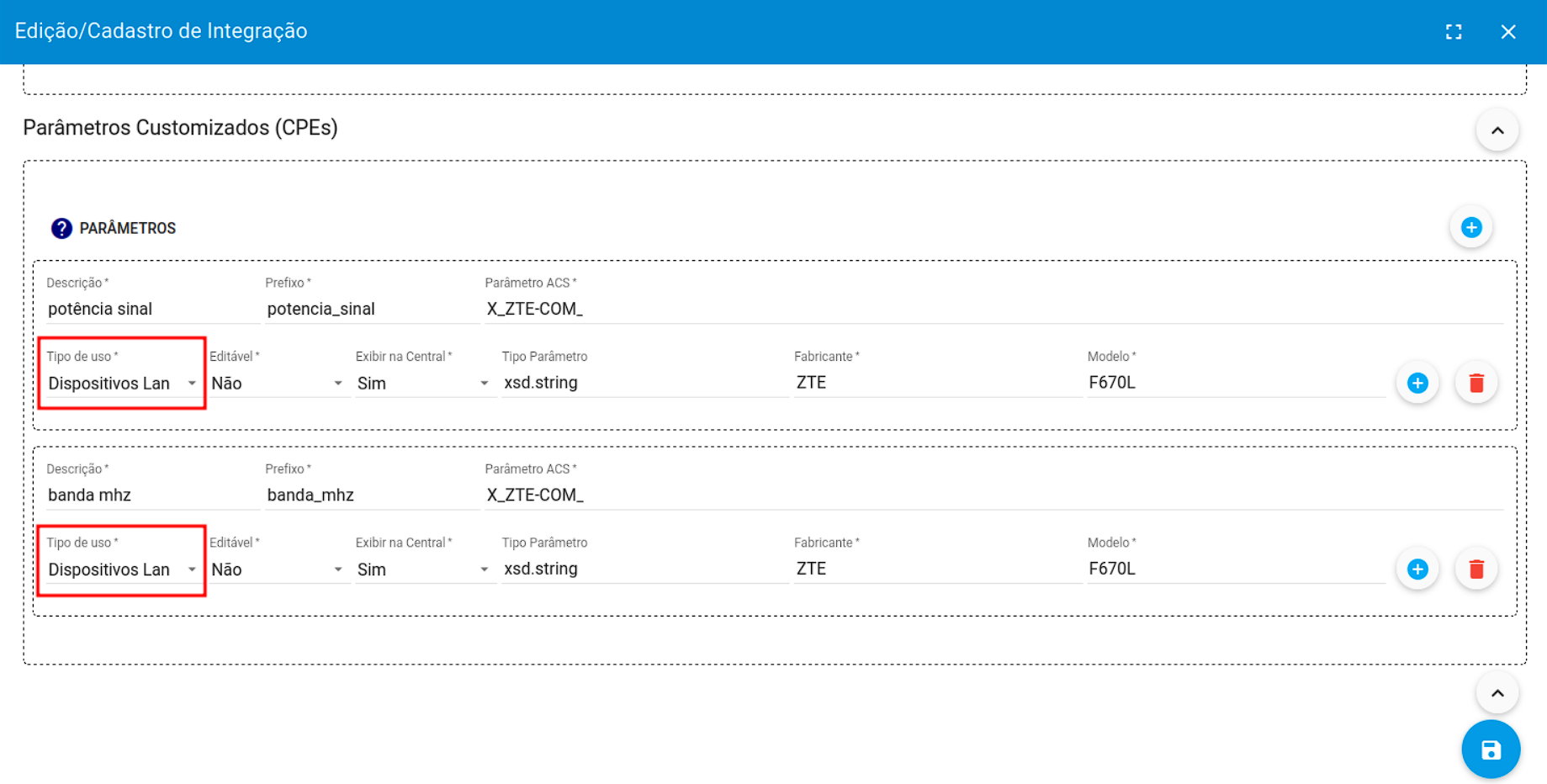Viewport: 1547px width, 784px height.
Task: Click the plus icon in potência sinal row
Action: point(1417,383)
